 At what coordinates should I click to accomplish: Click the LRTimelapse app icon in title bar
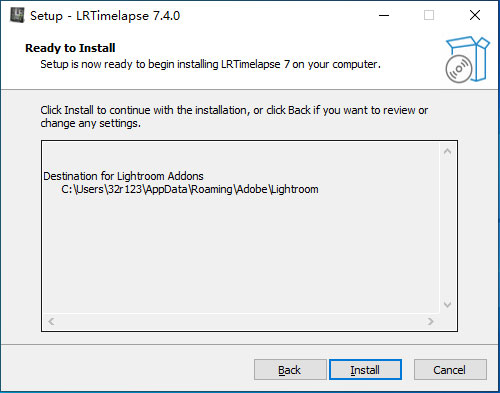(17, 15)
